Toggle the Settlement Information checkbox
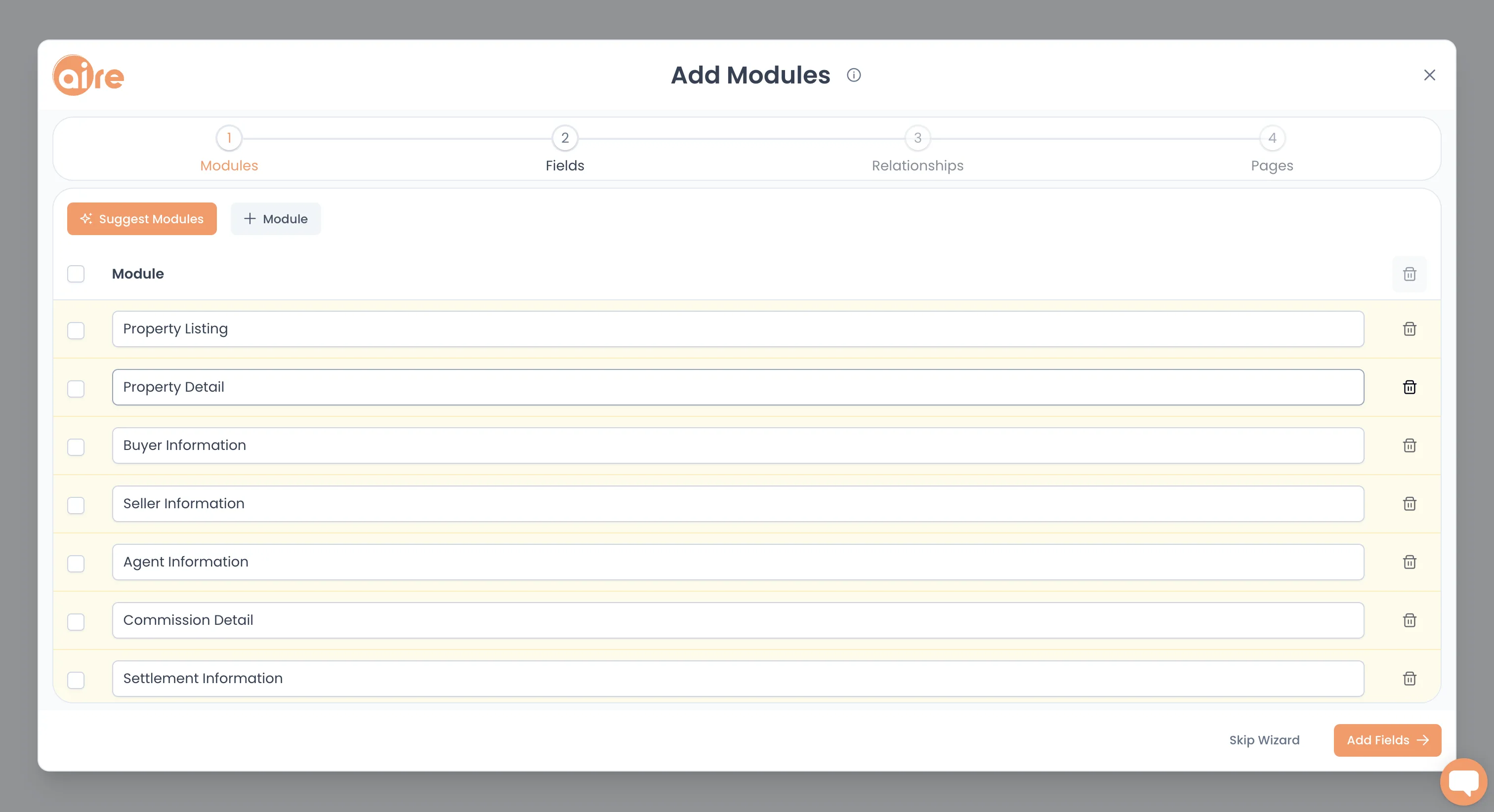Viewport: 1494px width, 812px height. (x=76, y=680)
